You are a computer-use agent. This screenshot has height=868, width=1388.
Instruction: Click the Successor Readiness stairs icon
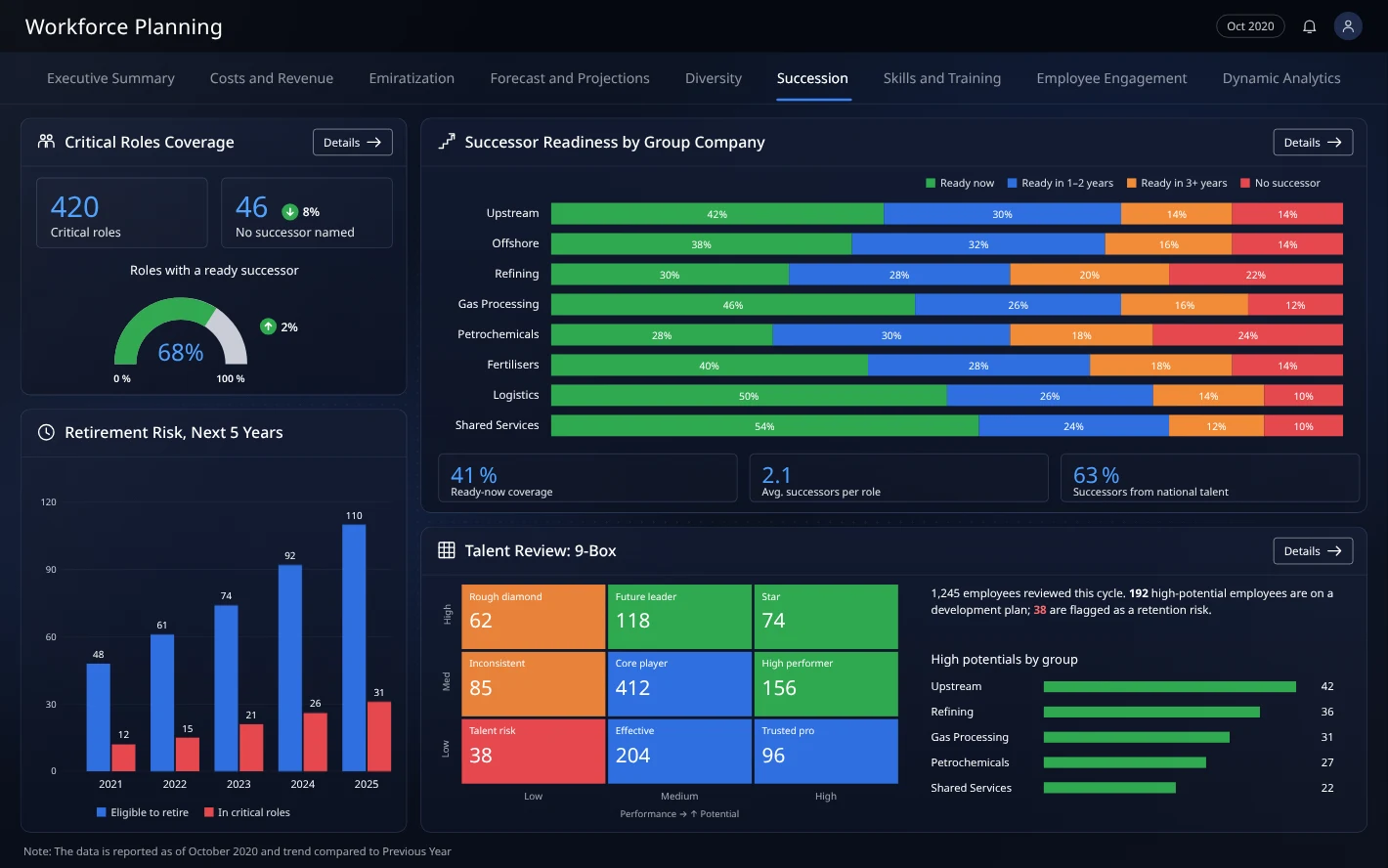(x=447, y=142)
